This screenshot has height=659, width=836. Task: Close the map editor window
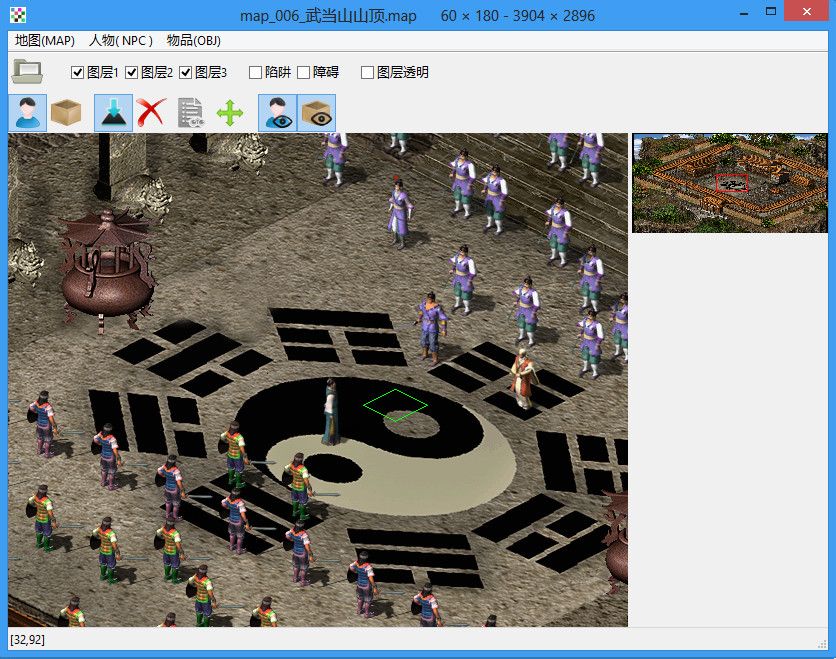tap(806, 12)
